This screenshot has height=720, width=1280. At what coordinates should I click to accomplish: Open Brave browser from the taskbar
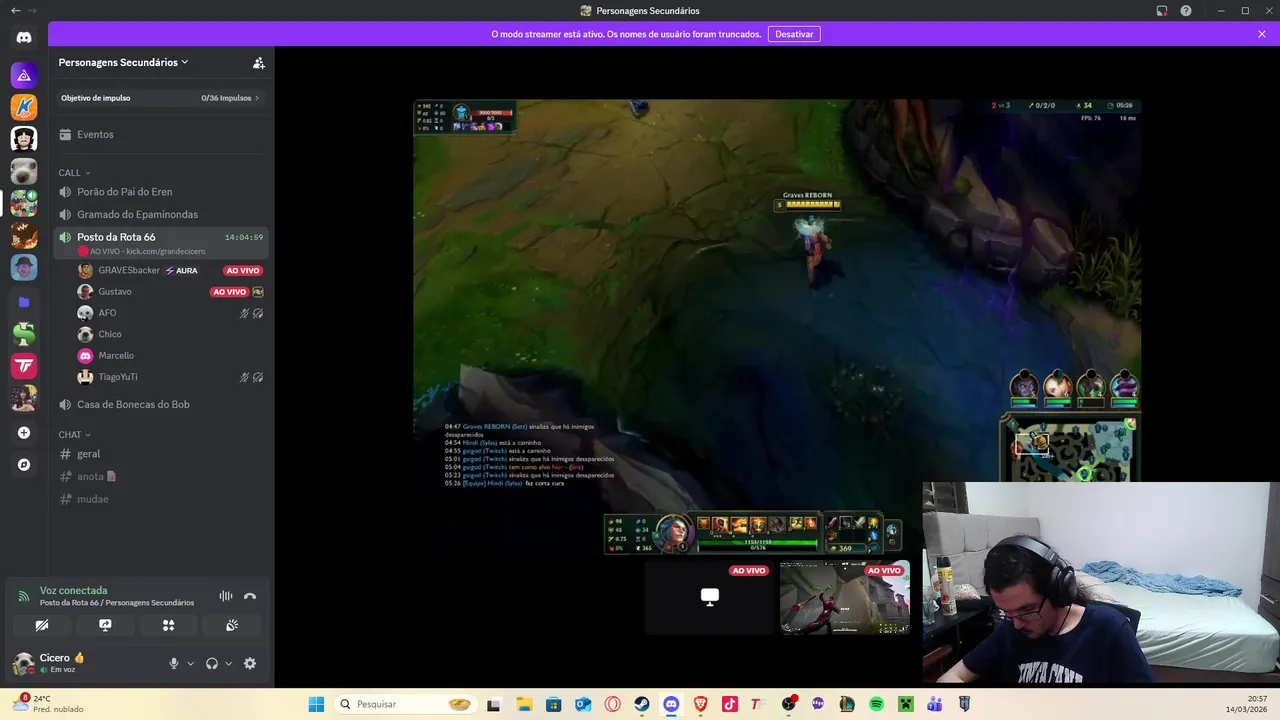tap(700, 704)
